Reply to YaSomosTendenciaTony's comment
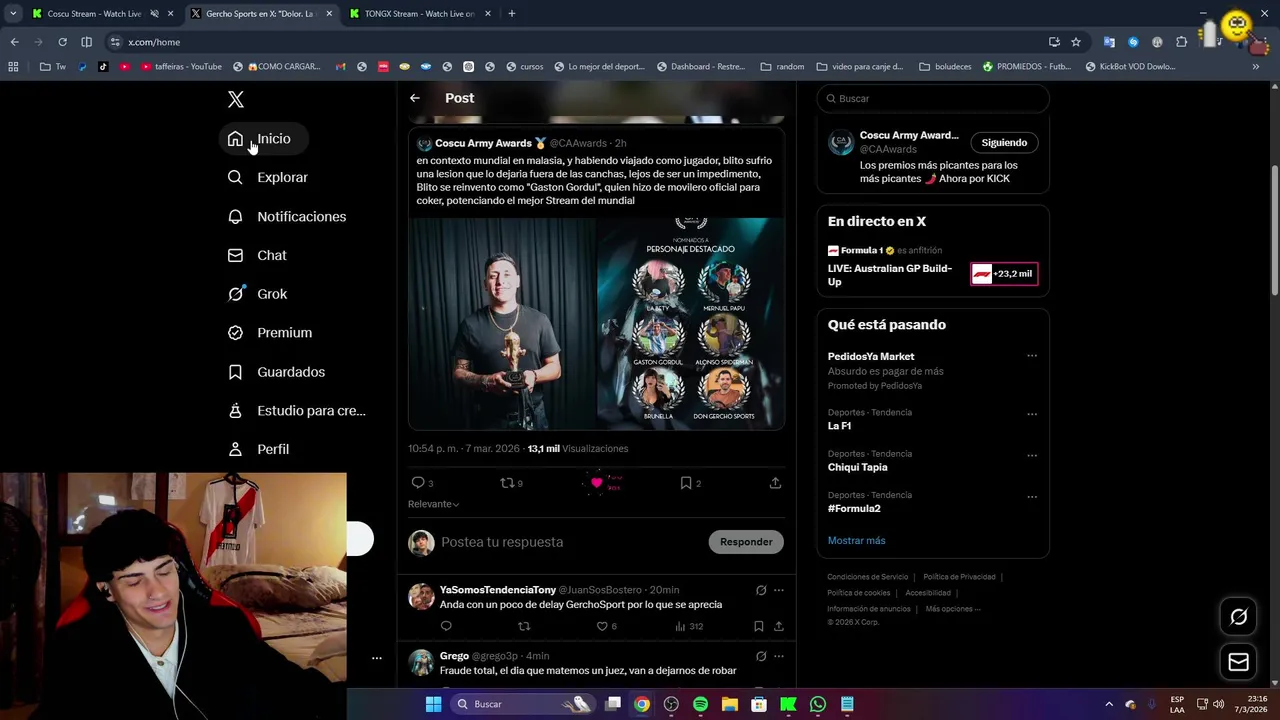Screen dimensions: 1280x720 click(x=446, y=626)
